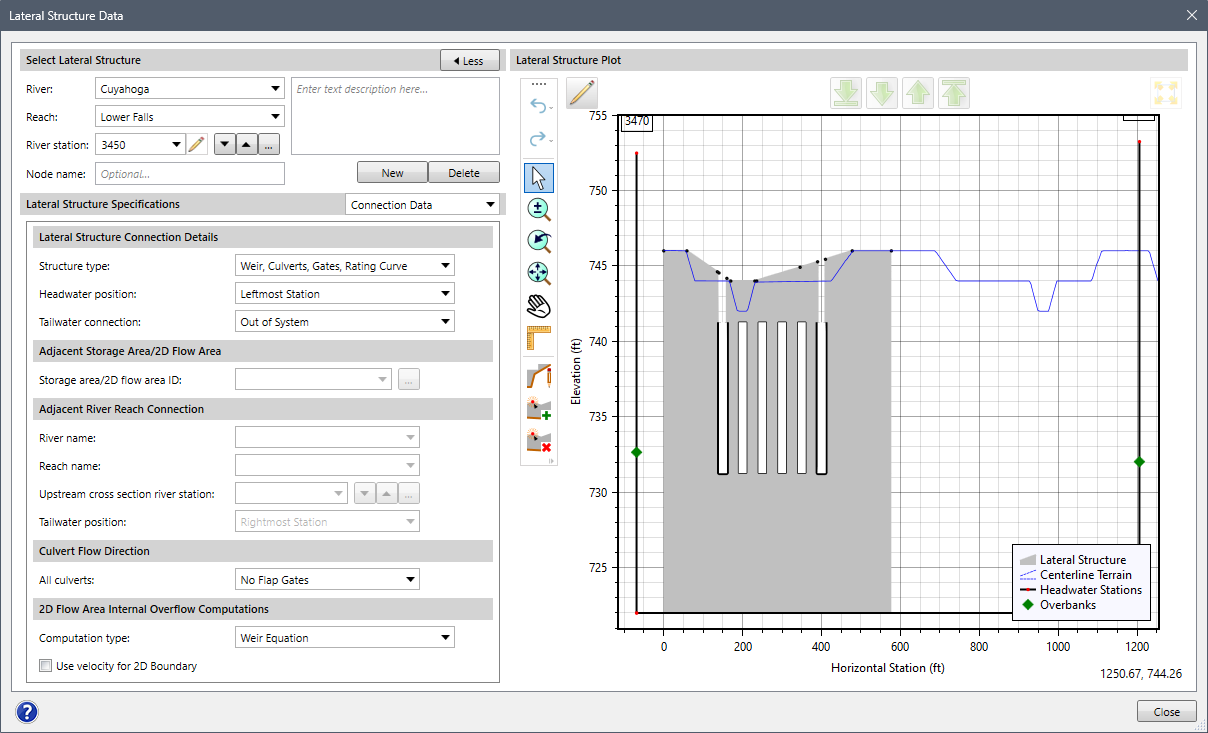Screen dimensions: 1208x733
Task: Open the Connection Data specifications dropdown
Action: (x=422, y=205)
